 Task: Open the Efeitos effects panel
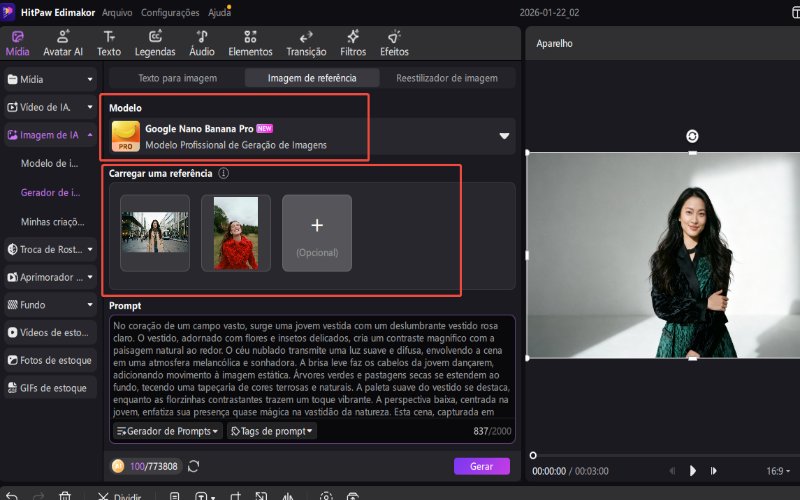(x=394, y=43)
